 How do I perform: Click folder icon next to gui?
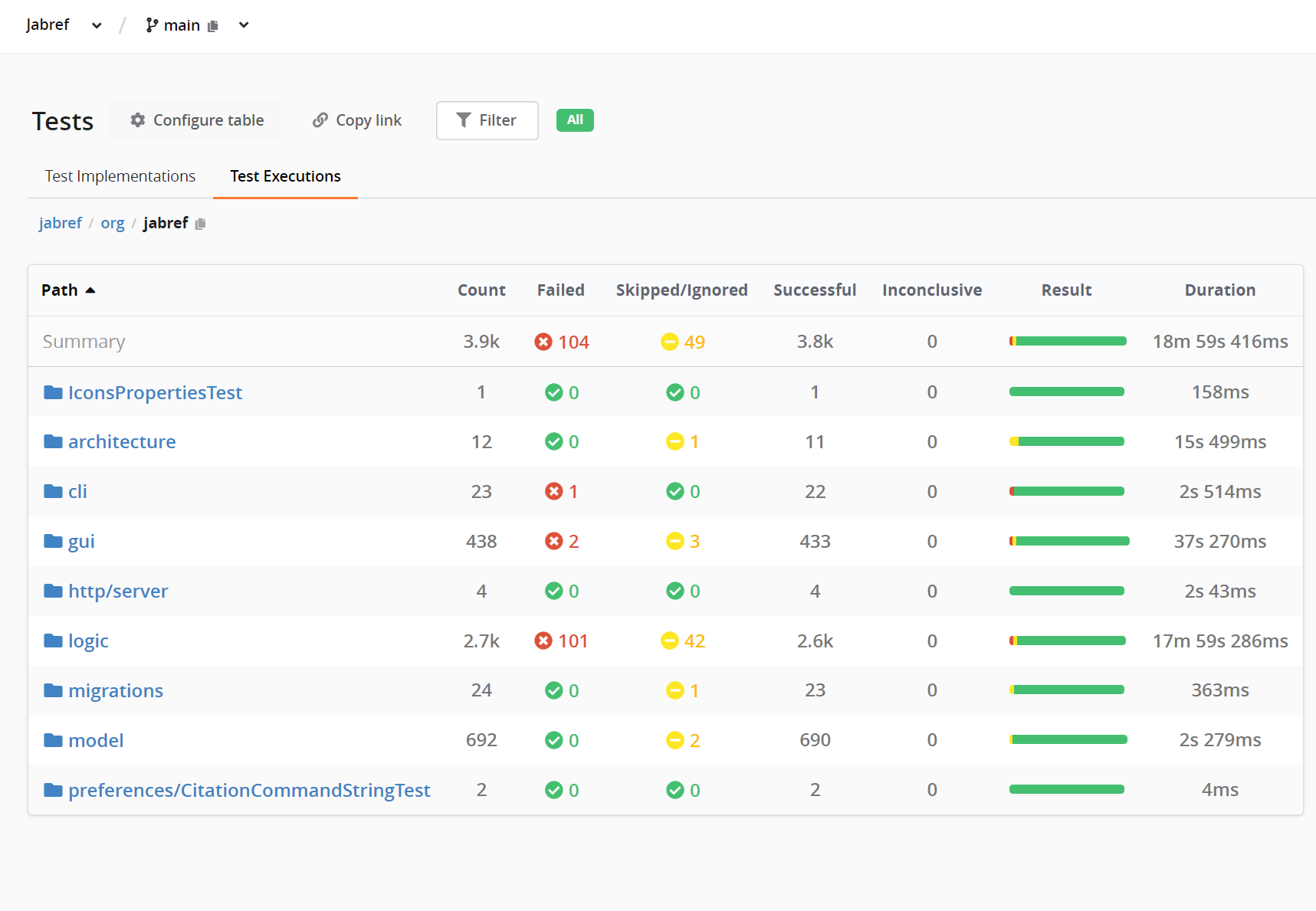53,542
